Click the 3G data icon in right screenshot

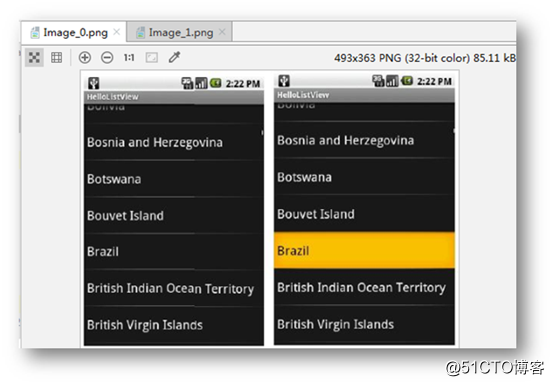coord(378,81)
